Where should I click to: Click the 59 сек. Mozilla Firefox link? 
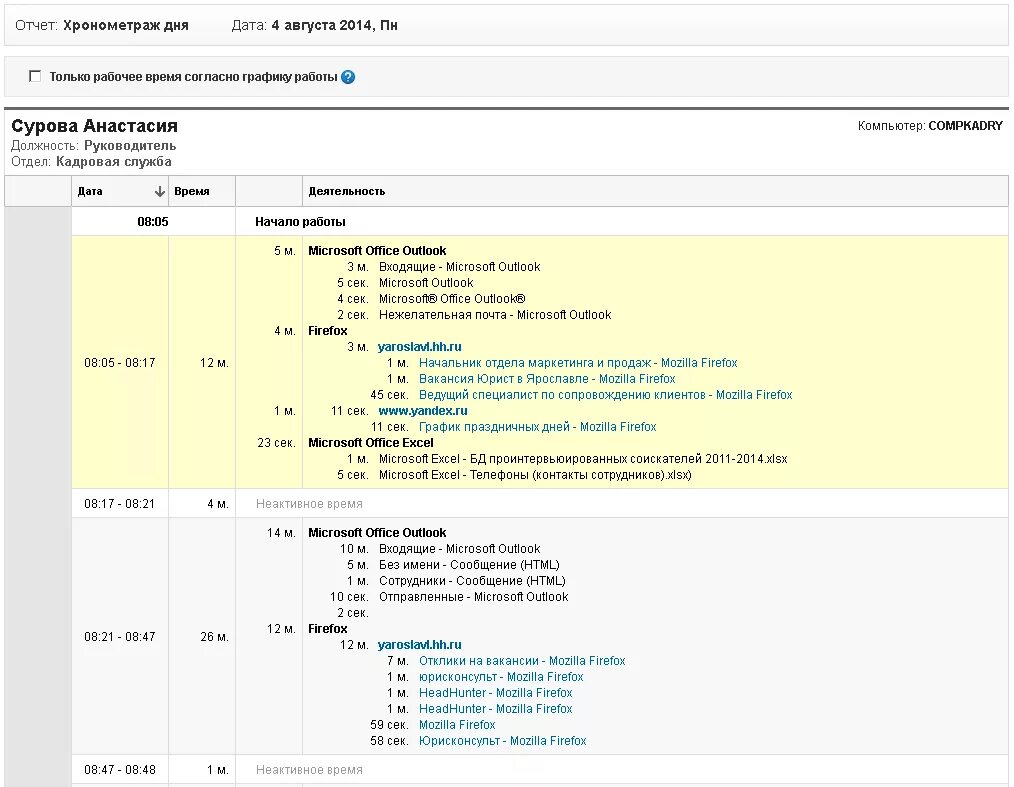point(457,725)
